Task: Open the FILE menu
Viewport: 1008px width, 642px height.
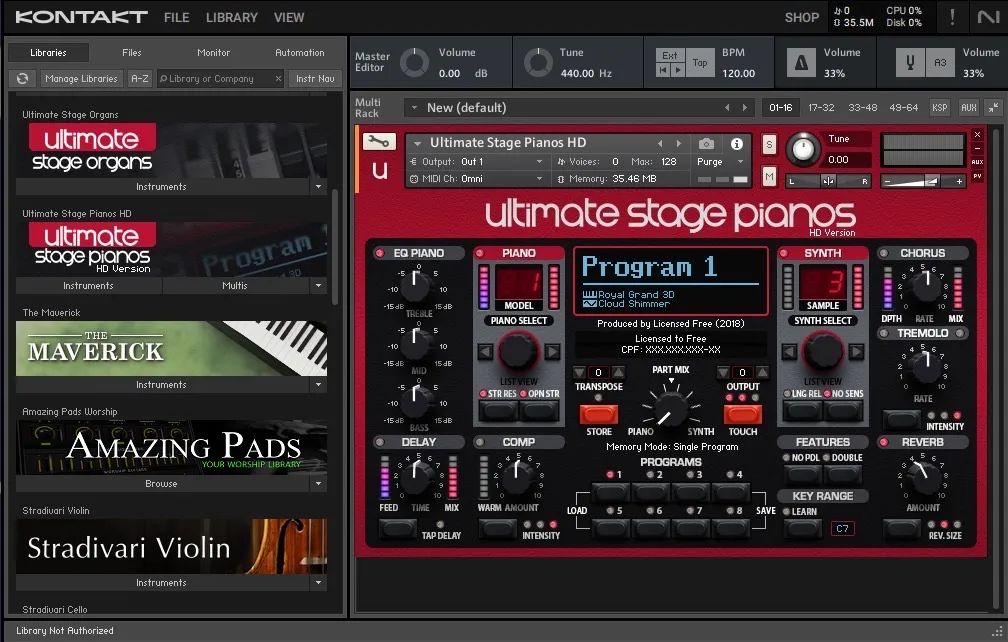Action: pos(176,17)
